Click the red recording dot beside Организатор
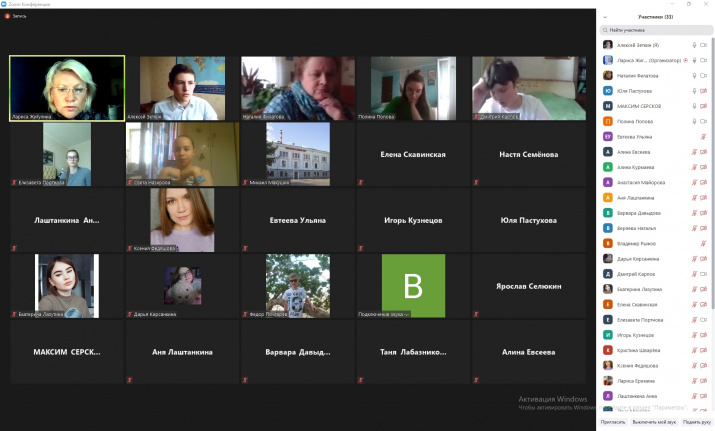 [685, 60]
